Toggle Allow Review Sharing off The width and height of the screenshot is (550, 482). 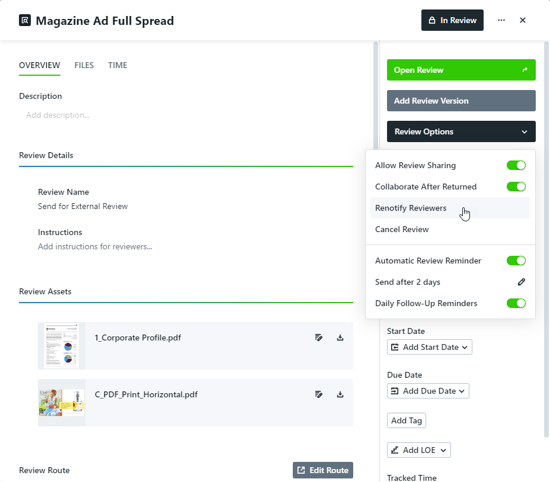click(516, 165)
